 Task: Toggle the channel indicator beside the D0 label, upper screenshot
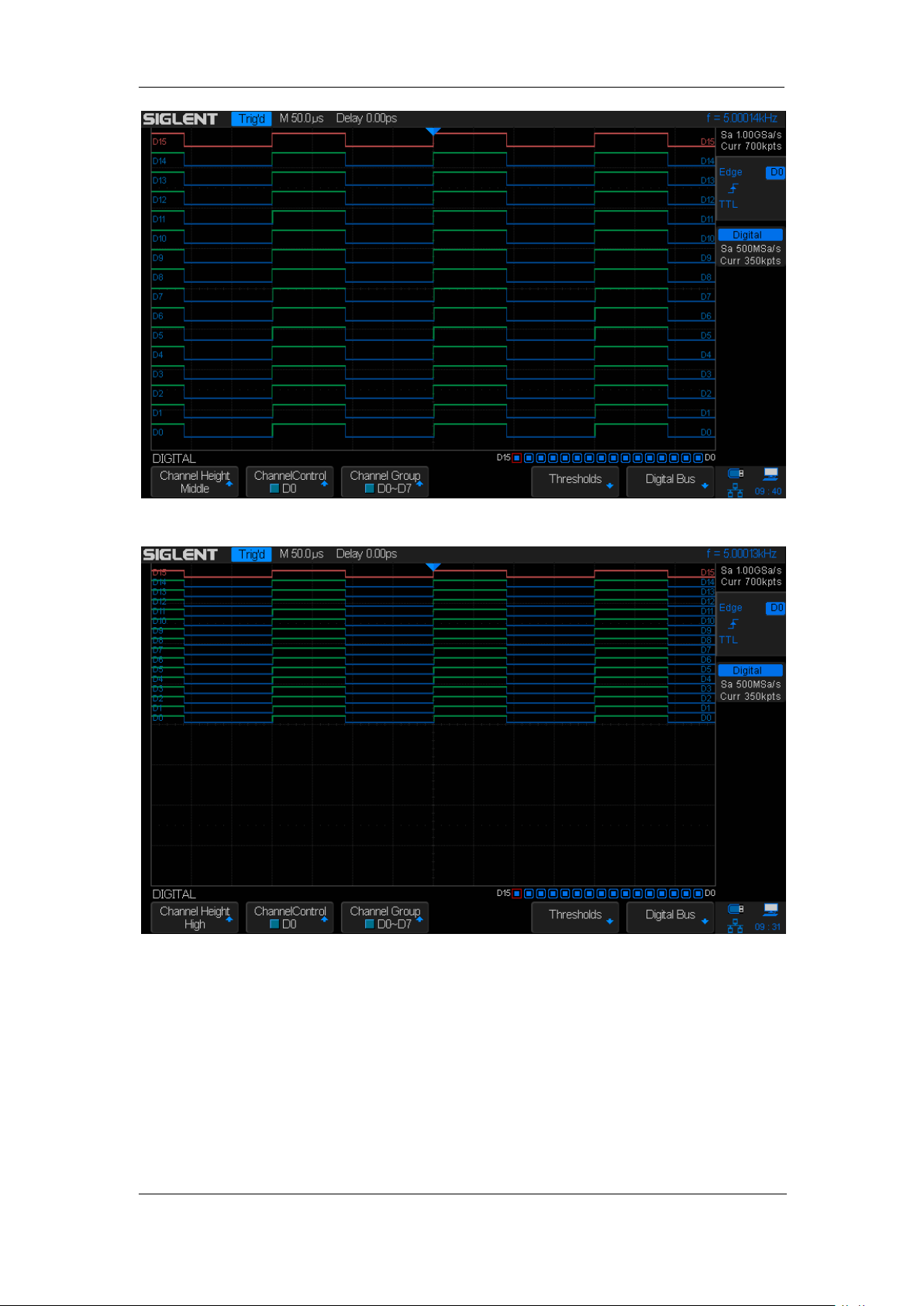point(698,458)
